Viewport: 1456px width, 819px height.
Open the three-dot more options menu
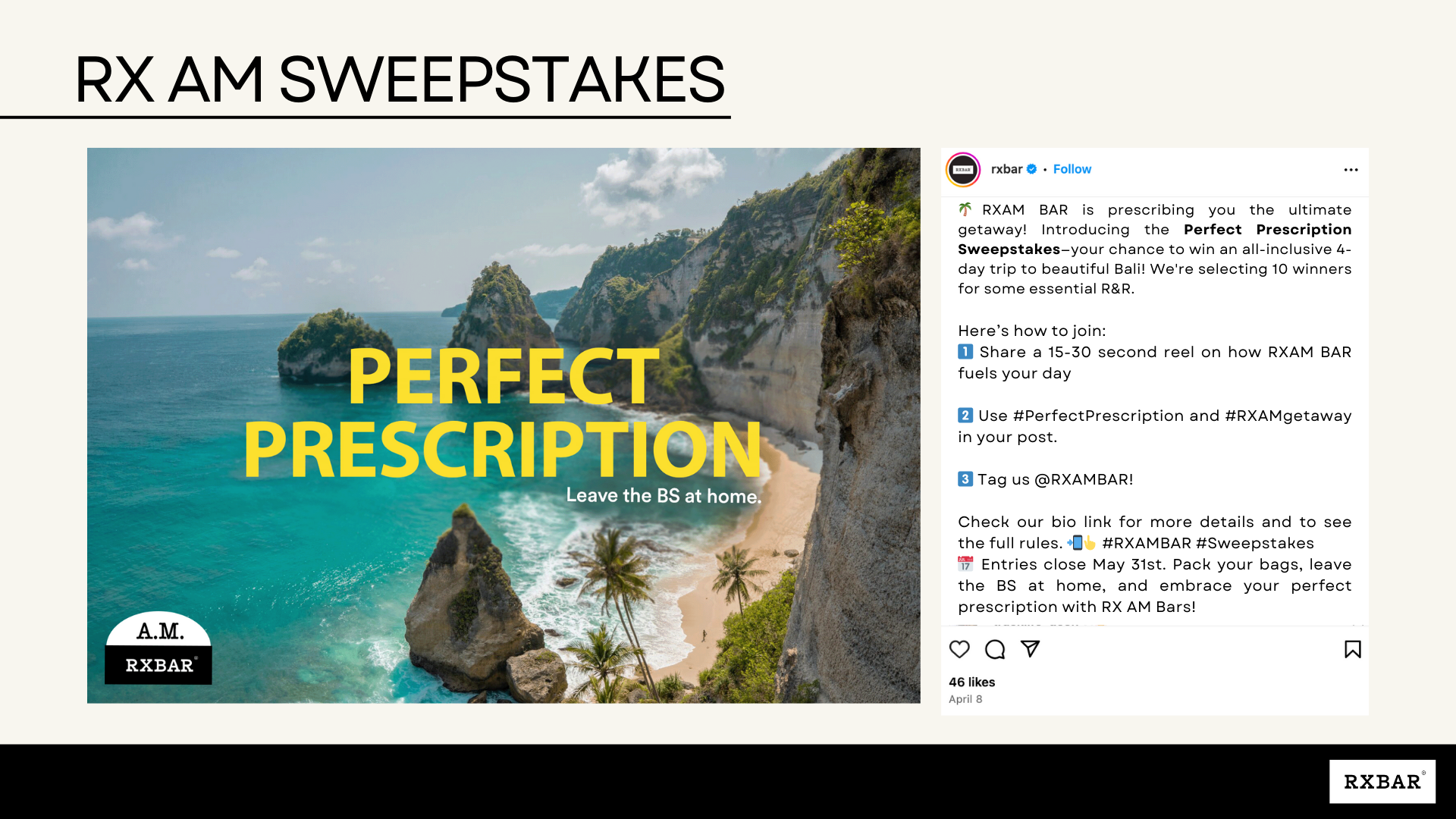coord(1351,170)
